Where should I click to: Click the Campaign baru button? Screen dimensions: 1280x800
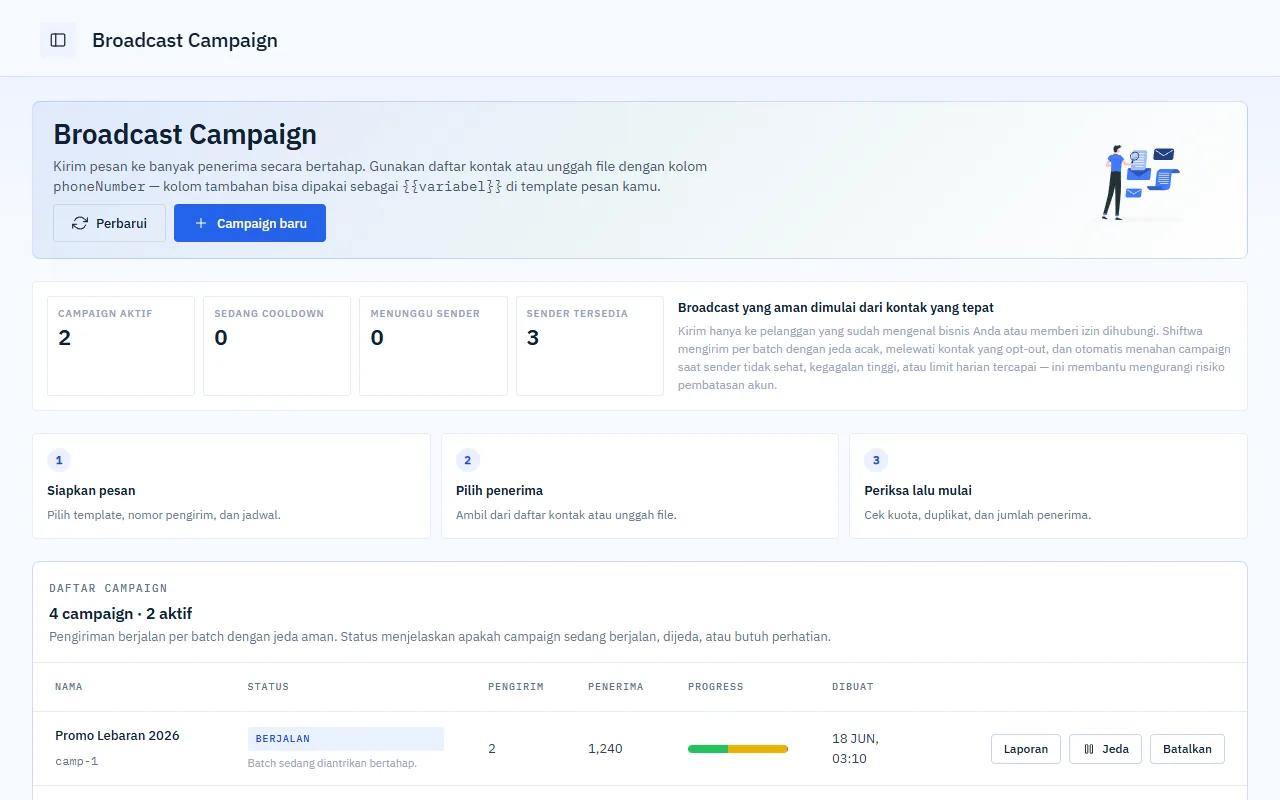tap(250, 223)
